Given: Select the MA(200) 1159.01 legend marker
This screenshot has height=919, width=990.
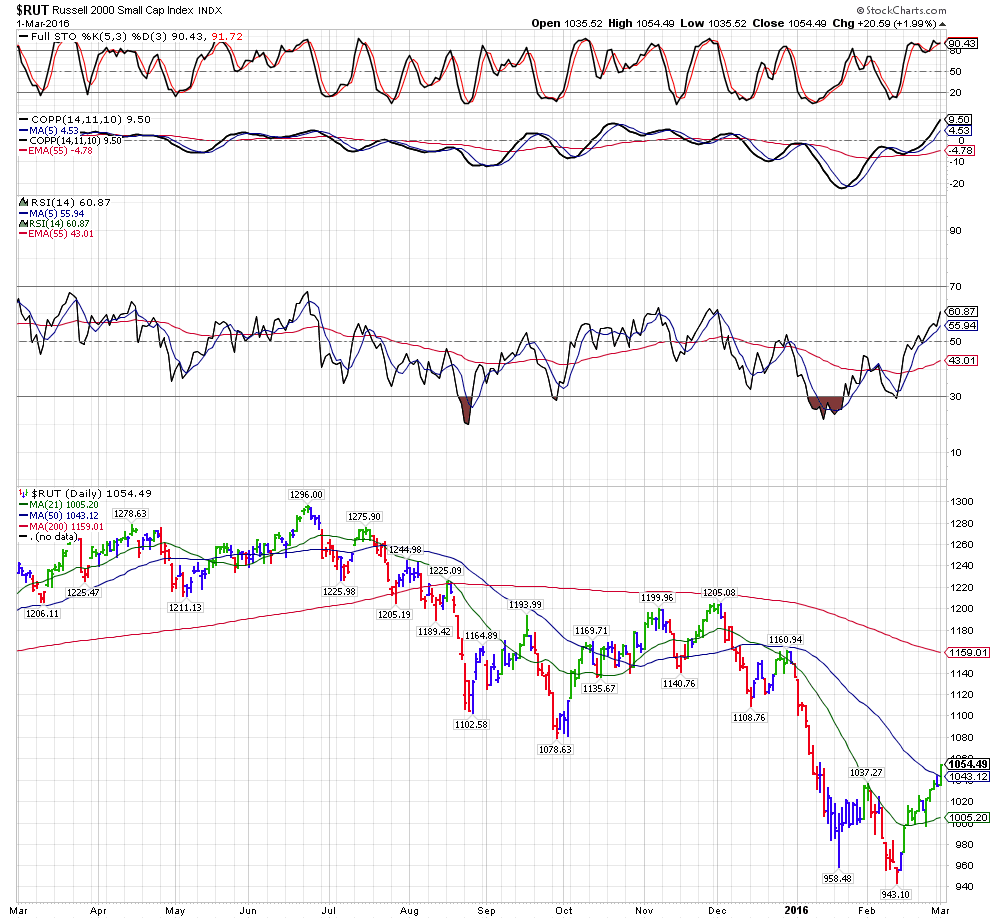Looking at the screenshot, I should click(x=23, y=527).
